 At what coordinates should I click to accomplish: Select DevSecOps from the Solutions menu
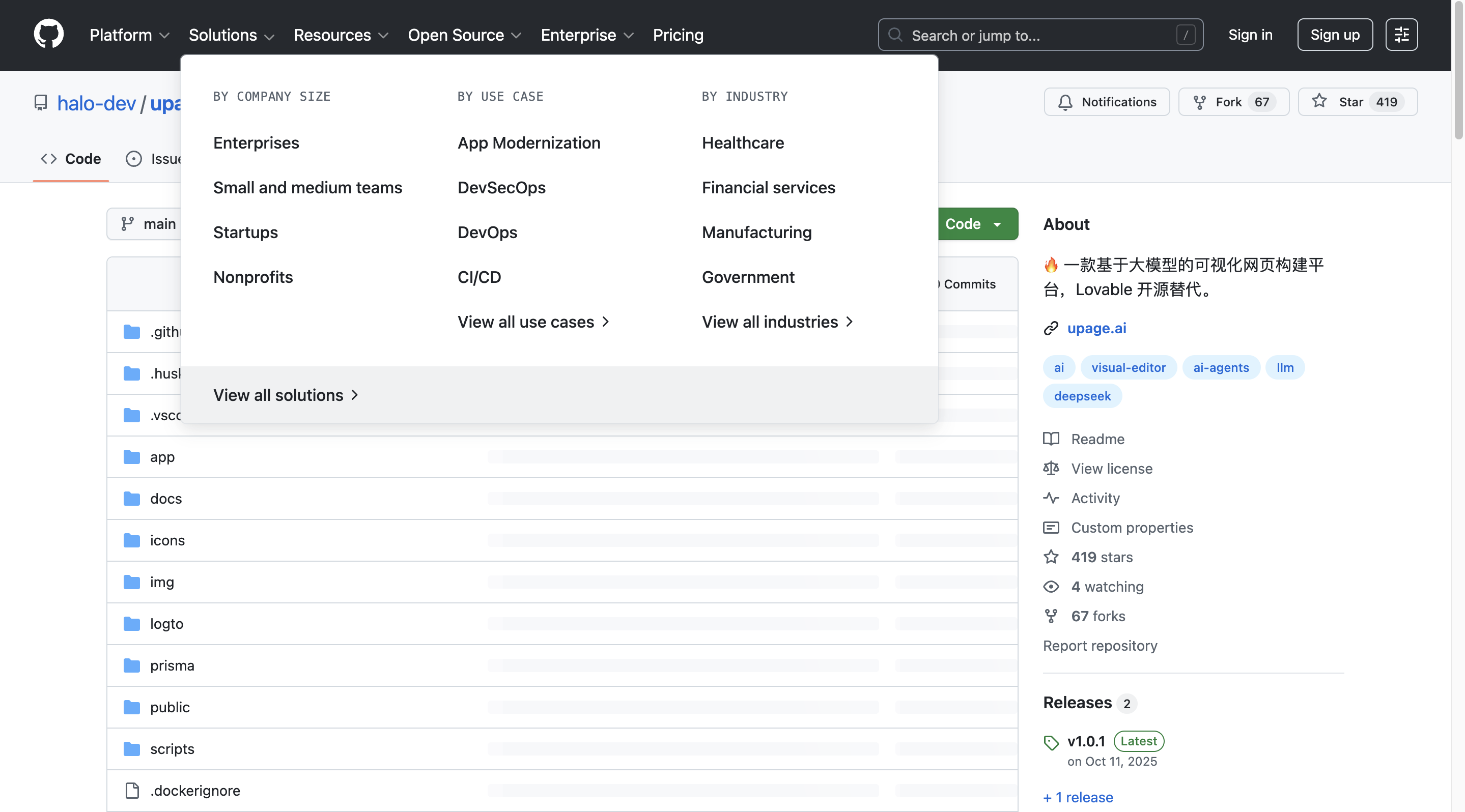[x=501, y=188]
